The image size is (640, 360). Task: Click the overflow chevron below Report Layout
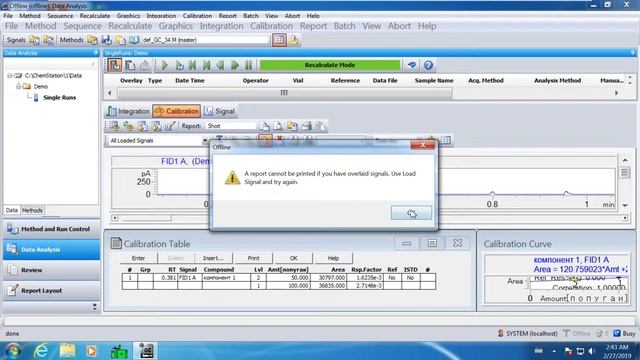(95, 307)
